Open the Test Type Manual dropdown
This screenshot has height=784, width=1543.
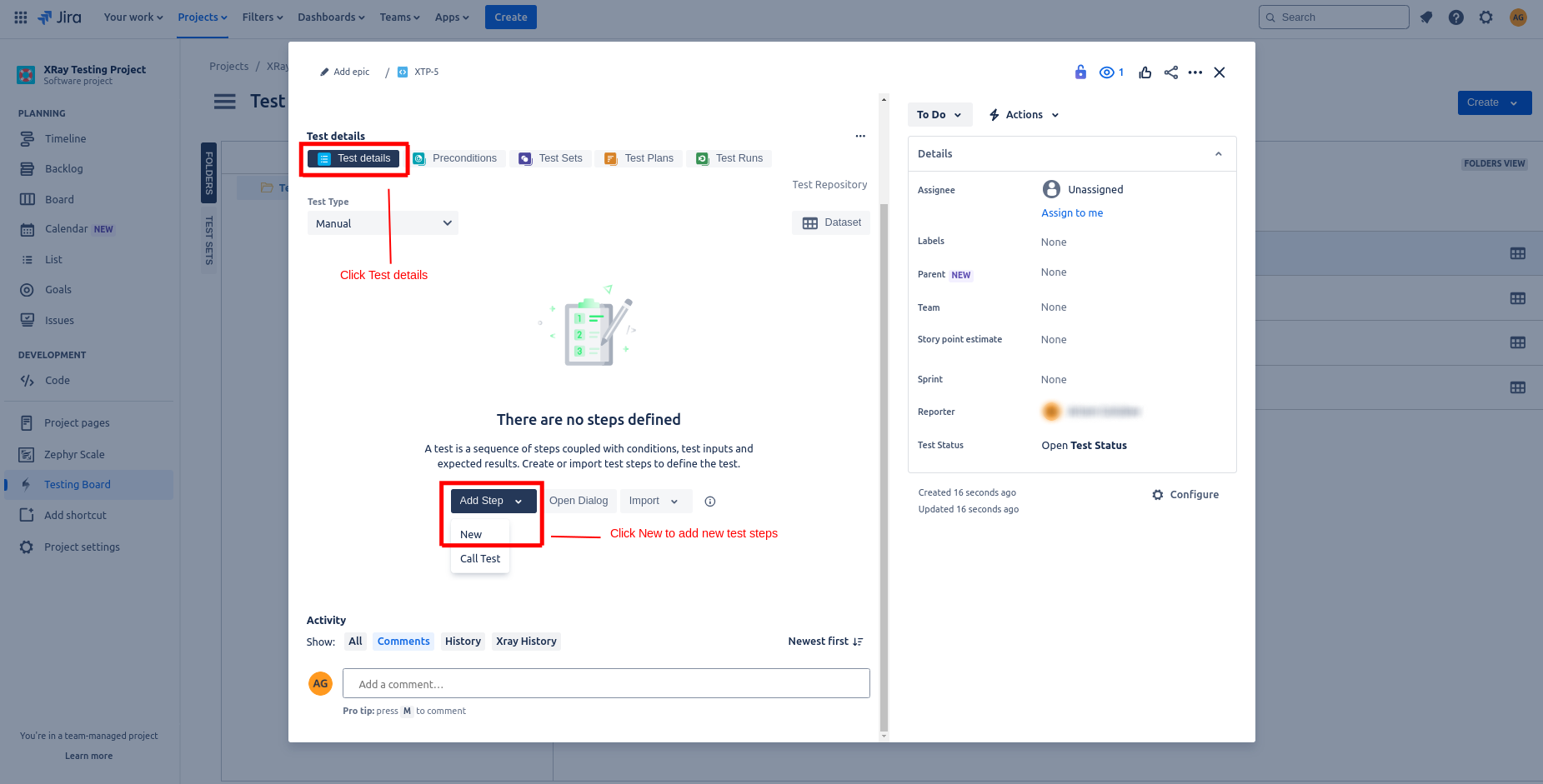383,223
